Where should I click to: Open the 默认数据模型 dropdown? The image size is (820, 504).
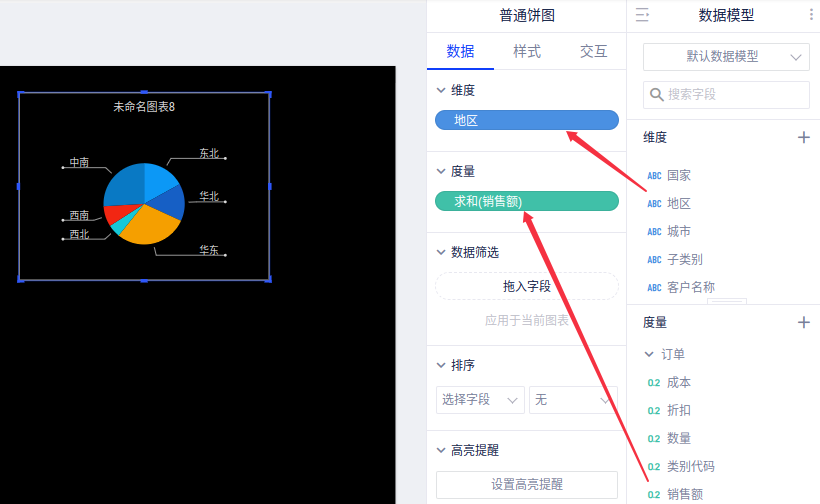coord(726,57)
